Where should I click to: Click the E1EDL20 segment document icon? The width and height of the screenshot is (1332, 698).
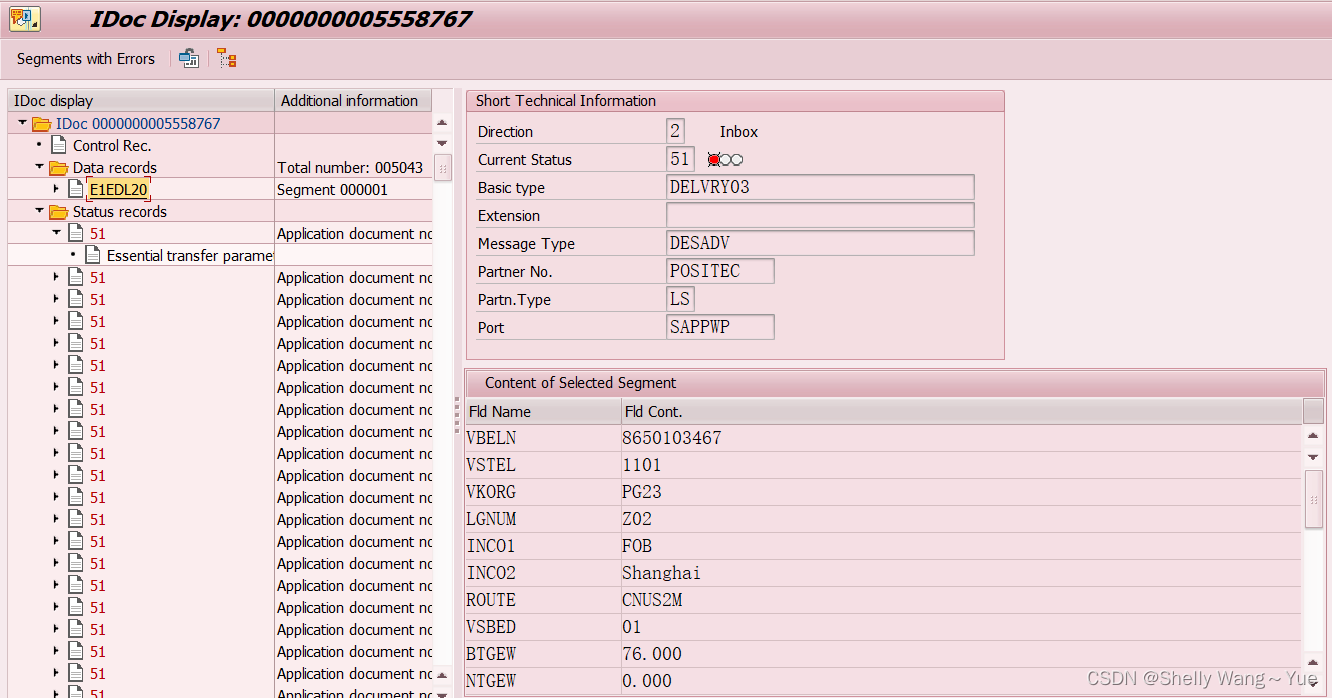pyautogui.click(x=76, y=188)
